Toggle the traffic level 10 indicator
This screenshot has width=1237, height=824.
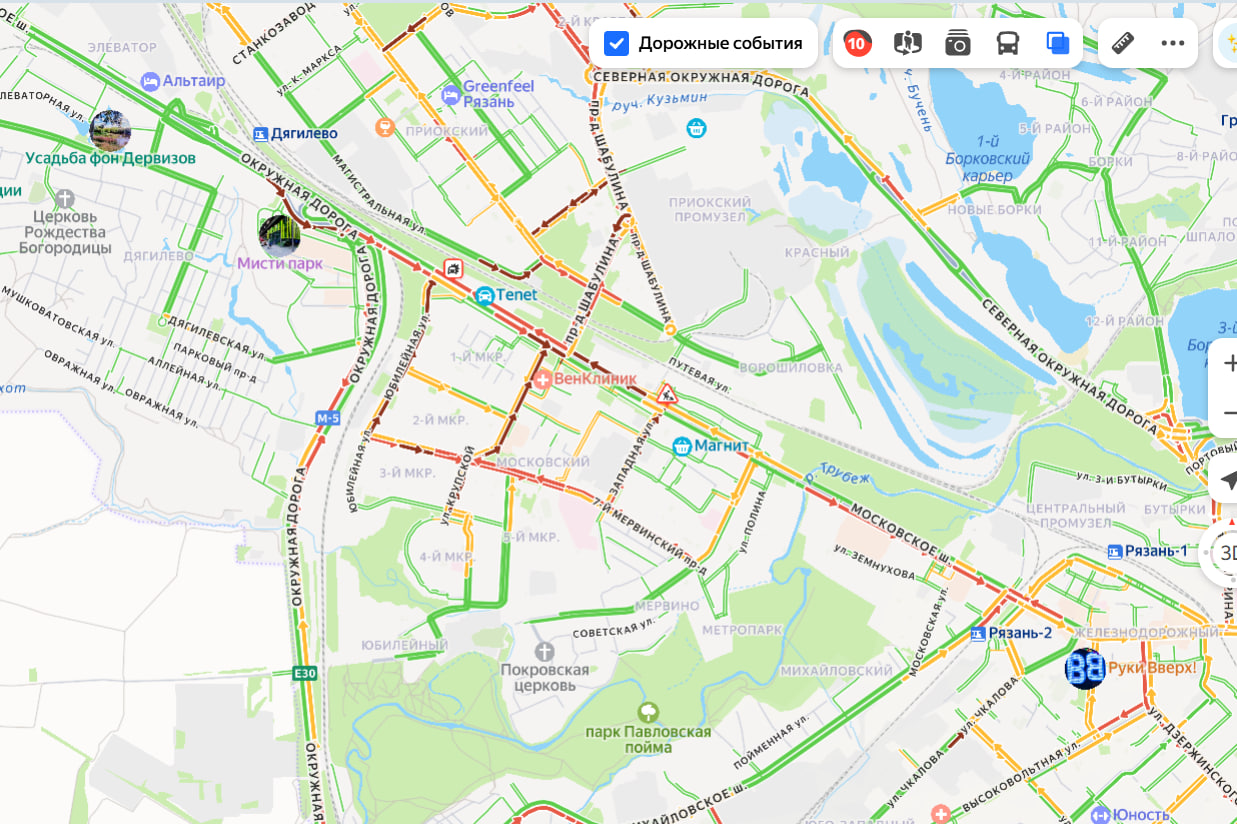click(x=857, y=43)
